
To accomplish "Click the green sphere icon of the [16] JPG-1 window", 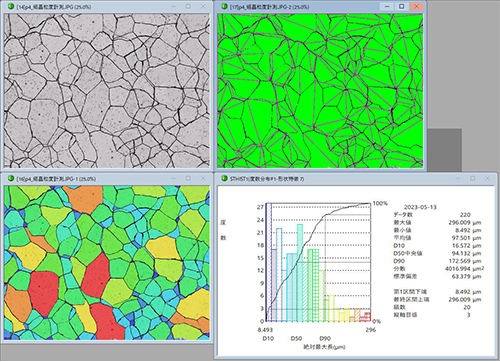I will 10,179.
